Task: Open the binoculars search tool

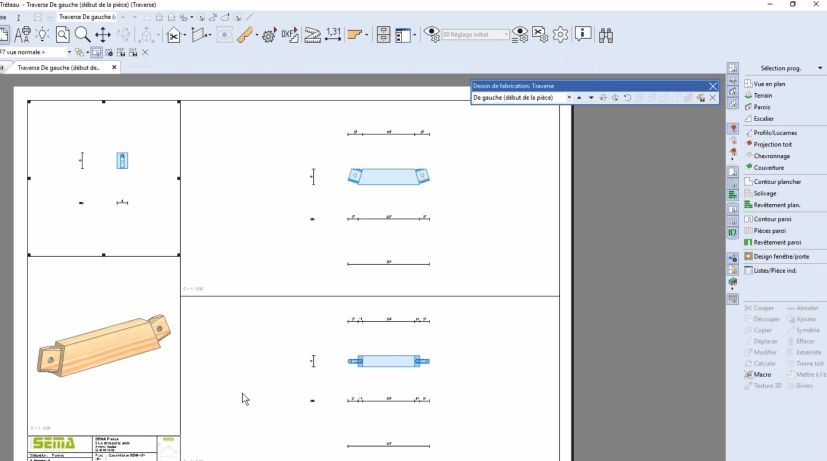Action: point(605,35)
